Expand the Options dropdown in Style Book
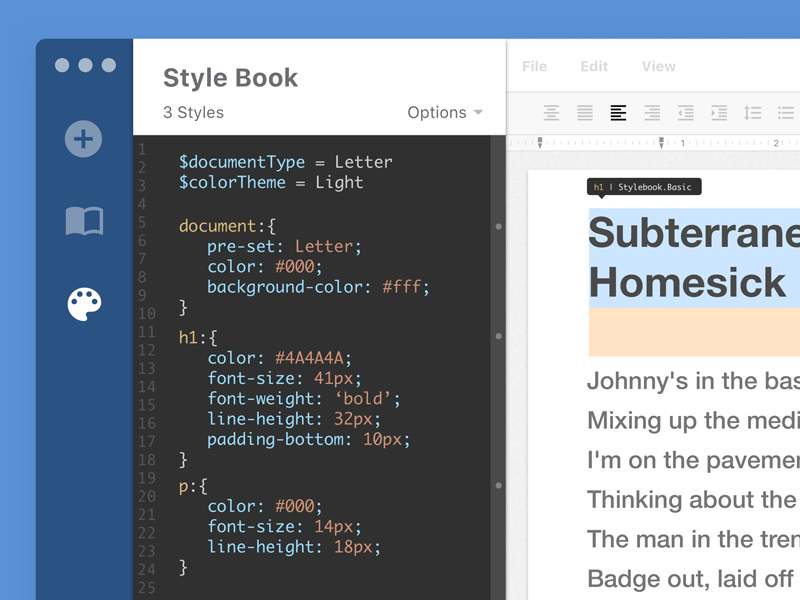This screenshot has width=800, height=600. [x=445, y=113]
